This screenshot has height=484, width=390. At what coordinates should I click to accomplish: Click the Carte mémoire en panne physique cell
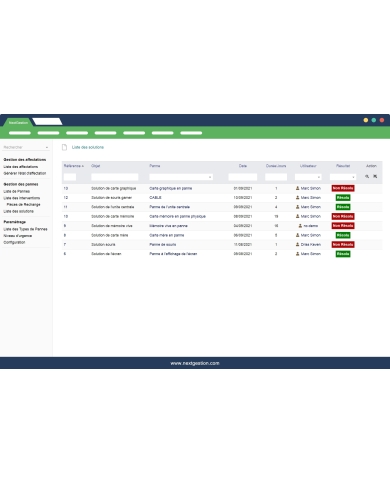177,216
